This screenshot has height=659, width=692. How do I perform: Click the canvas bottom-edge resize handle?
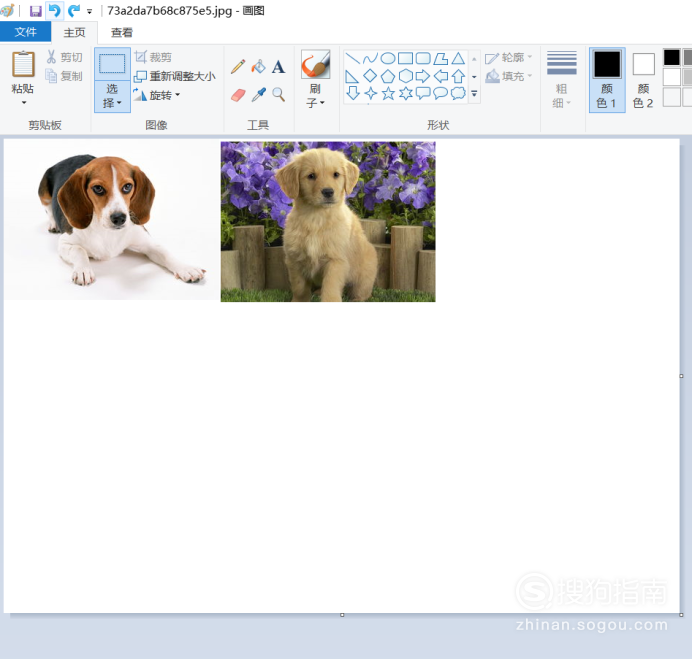coord(342,614)
